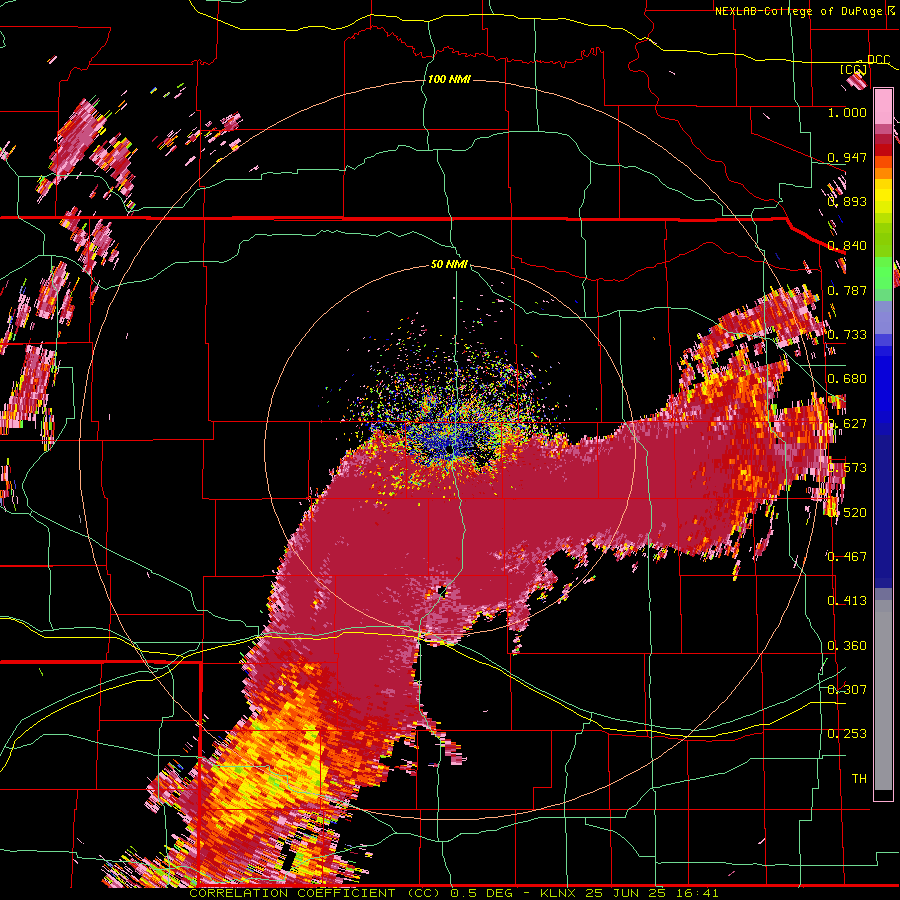Screen dimensions: 900x900
Task: Click the 1.000 value on the color scale
Action: pos(847,113)
